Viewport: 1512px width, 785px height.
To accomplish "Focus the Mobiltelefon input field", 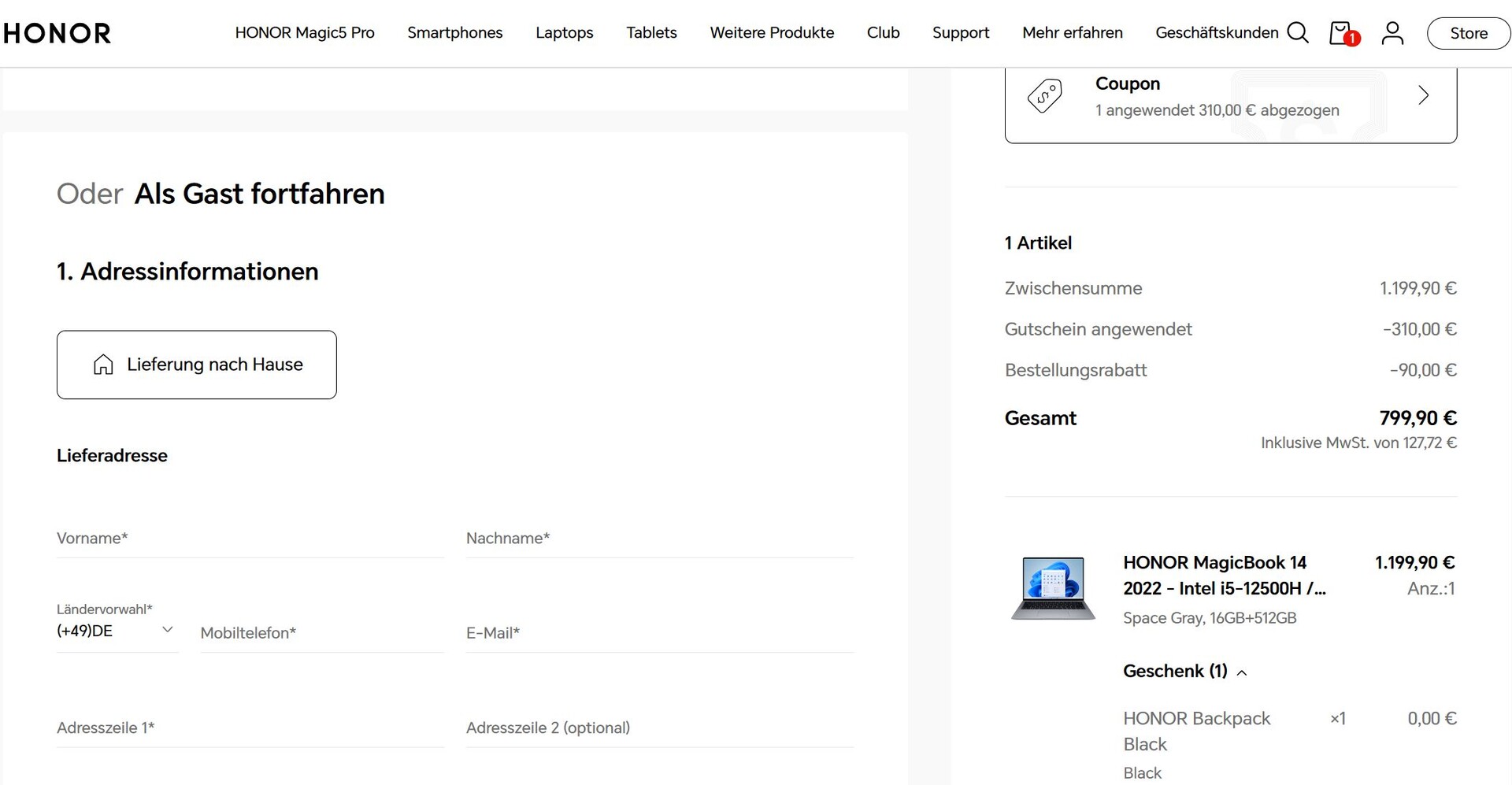I will point(322,633).
